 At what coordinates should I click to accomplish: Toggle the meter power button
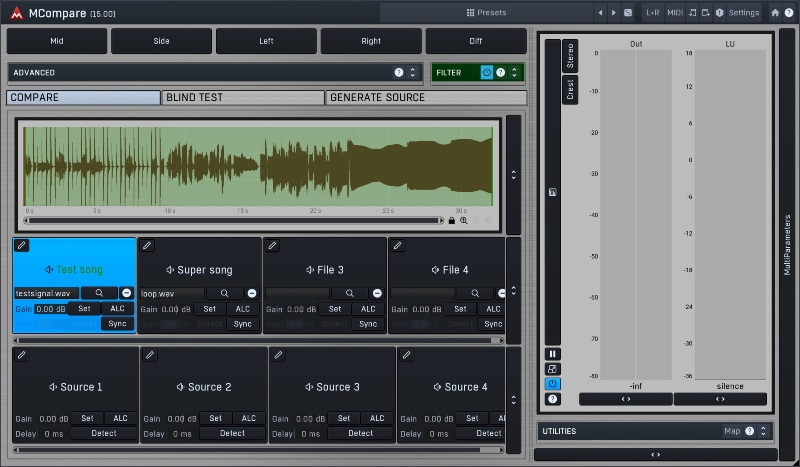pyautogui.click(x=553, y=384)
